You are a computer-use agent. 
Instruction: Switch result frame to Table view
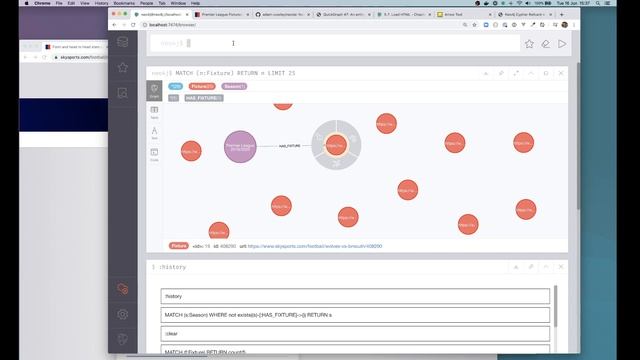pos(154,112)
